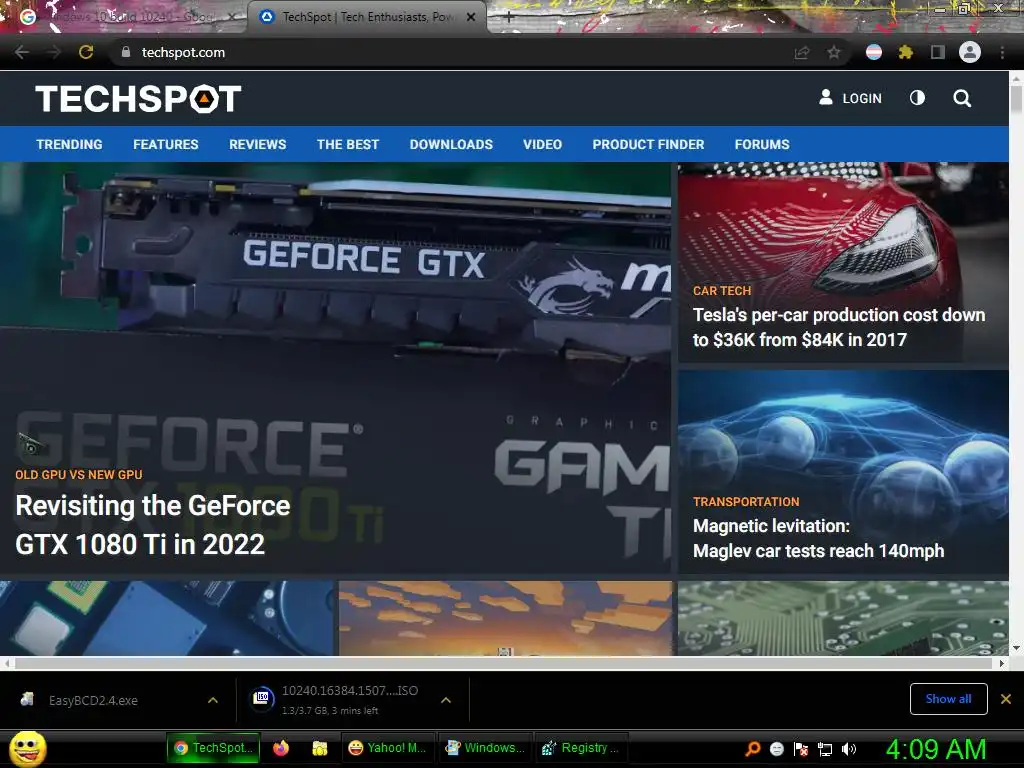Click the 10240.16384 ISO download item
Viewport: 1024px width, 768px height.
click(x=336, y=700)
